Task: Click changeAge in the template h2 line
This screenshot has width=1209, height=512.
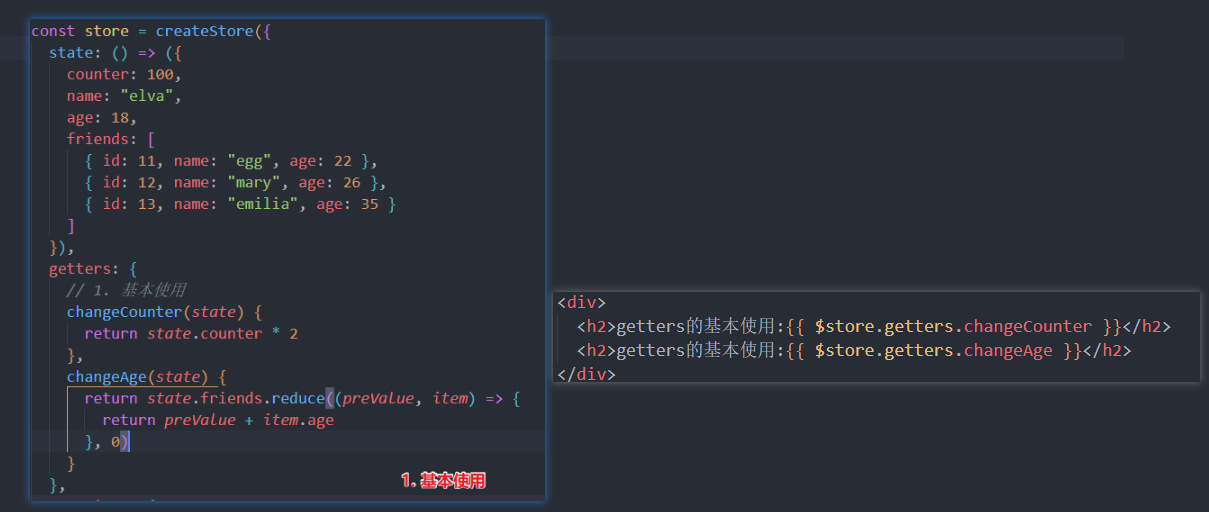Action: click(x=1008, y=350)
